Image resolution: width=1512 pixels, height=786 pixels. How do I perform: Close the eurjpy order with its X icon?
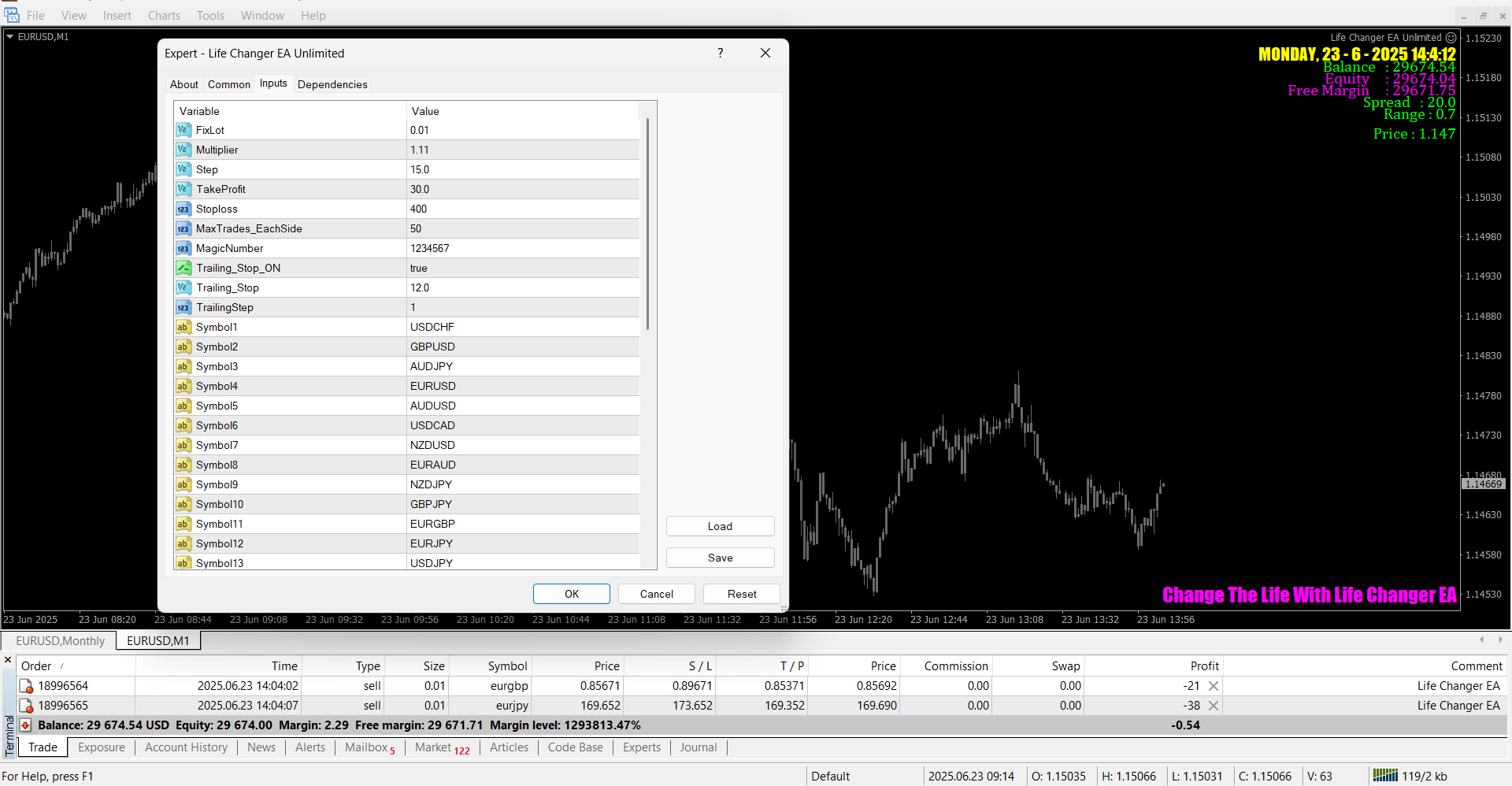1214,706
